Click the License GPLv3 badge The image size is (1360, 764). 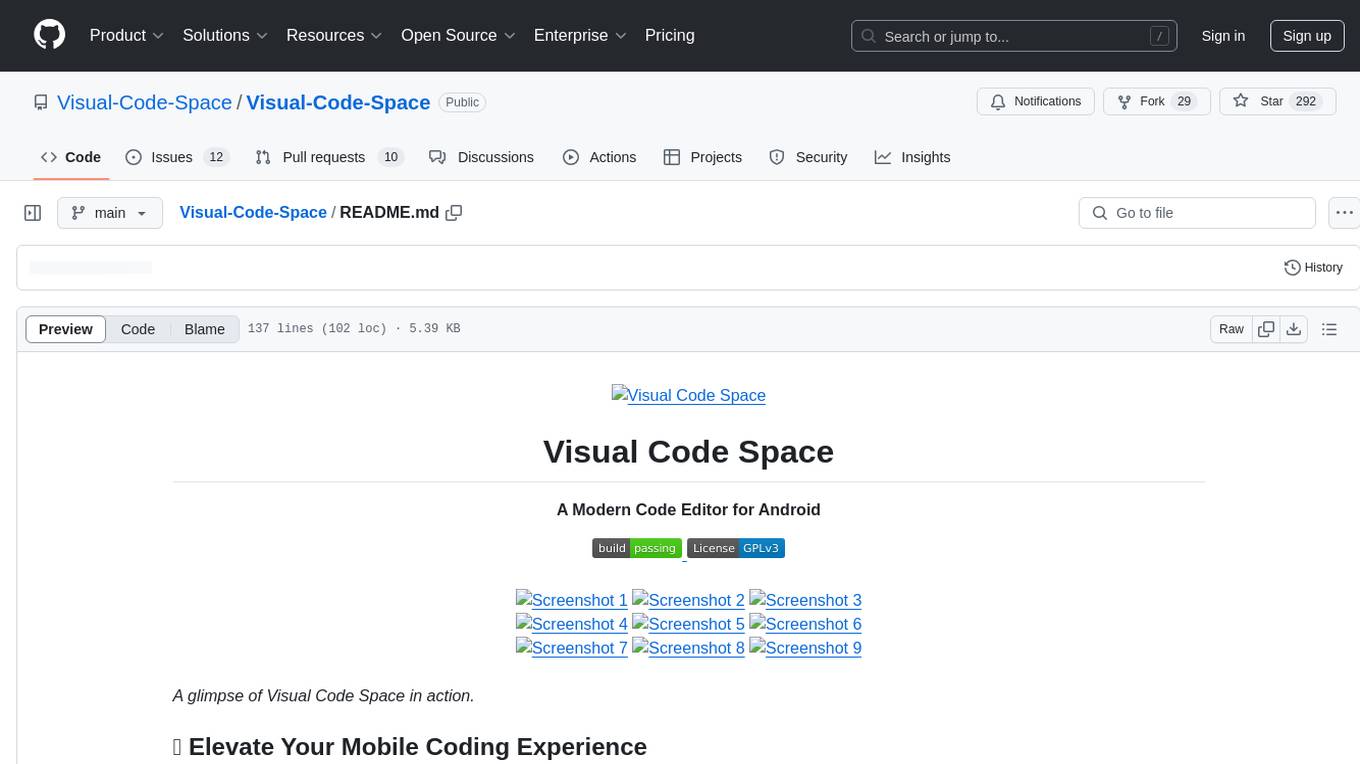tap(736, 548)
